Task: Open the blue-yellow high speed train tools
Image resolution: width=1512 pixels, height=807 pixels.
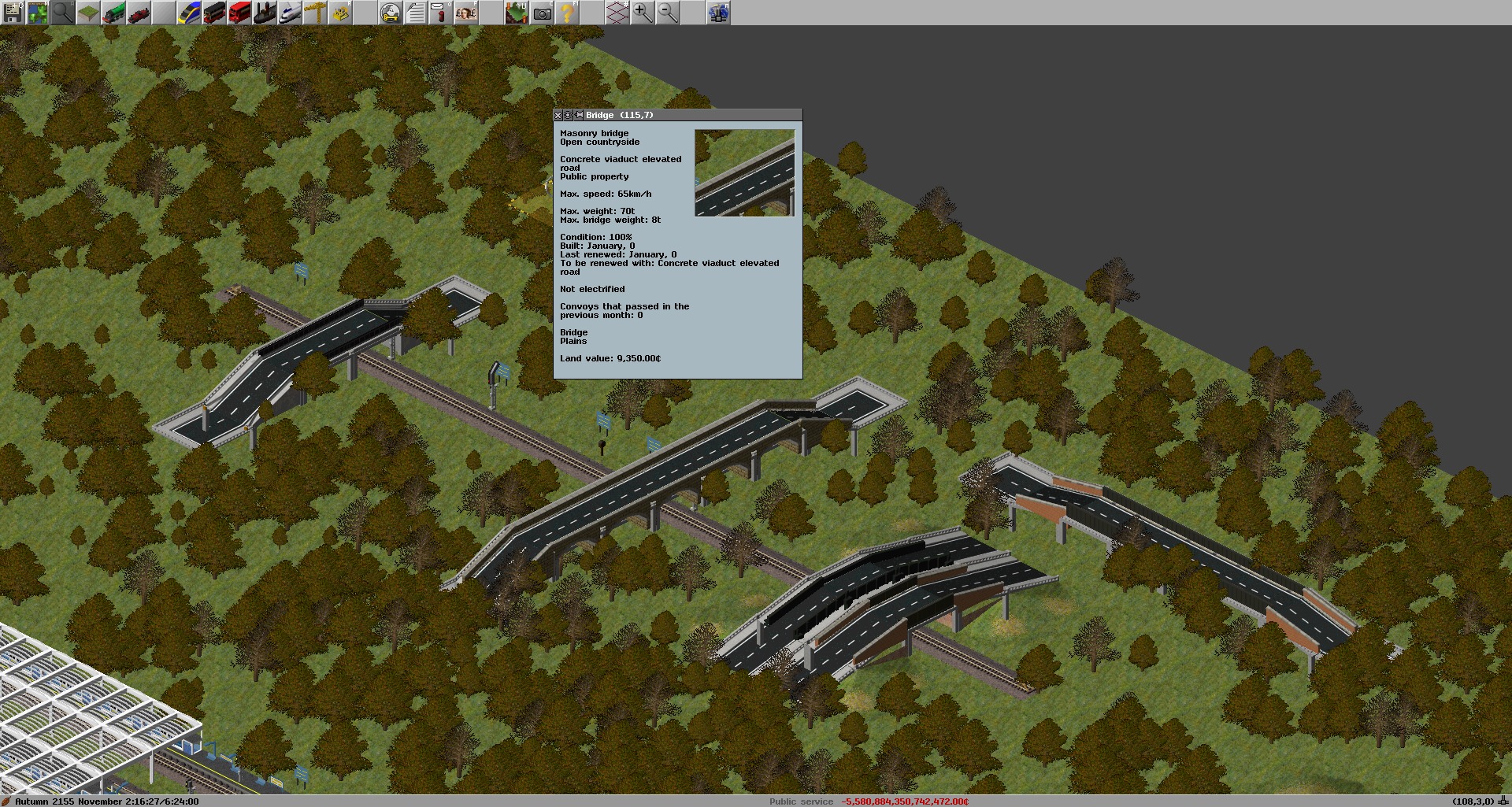Action: [x=189, y=13]
